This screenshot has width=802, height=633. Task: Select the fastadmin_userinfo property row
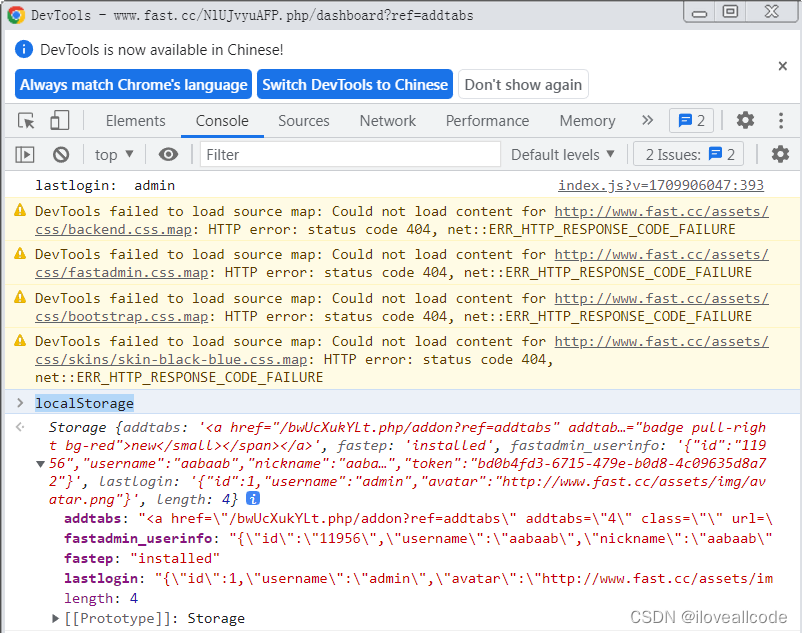[418, 538]
